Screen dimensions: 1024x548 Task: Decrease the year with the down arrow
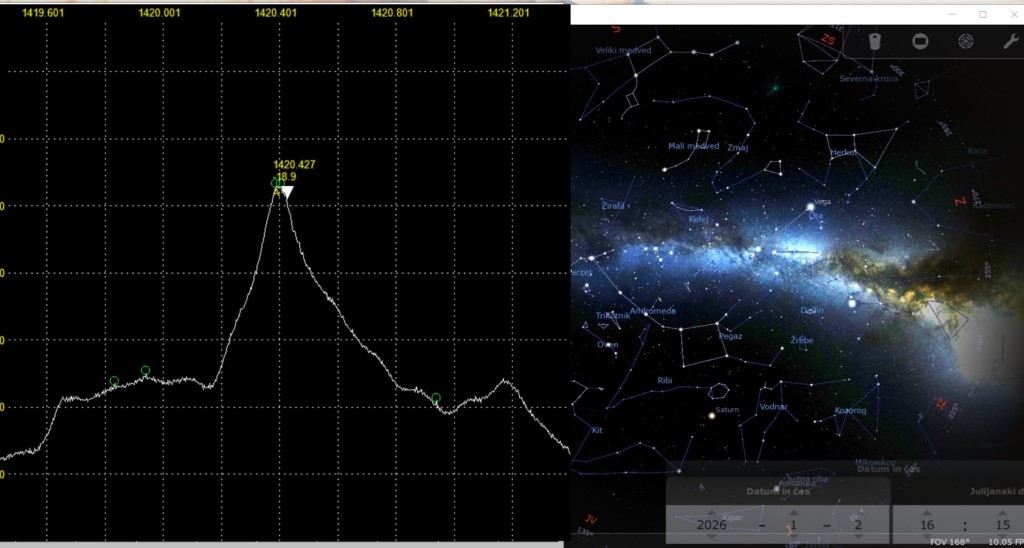pos(711,537)
